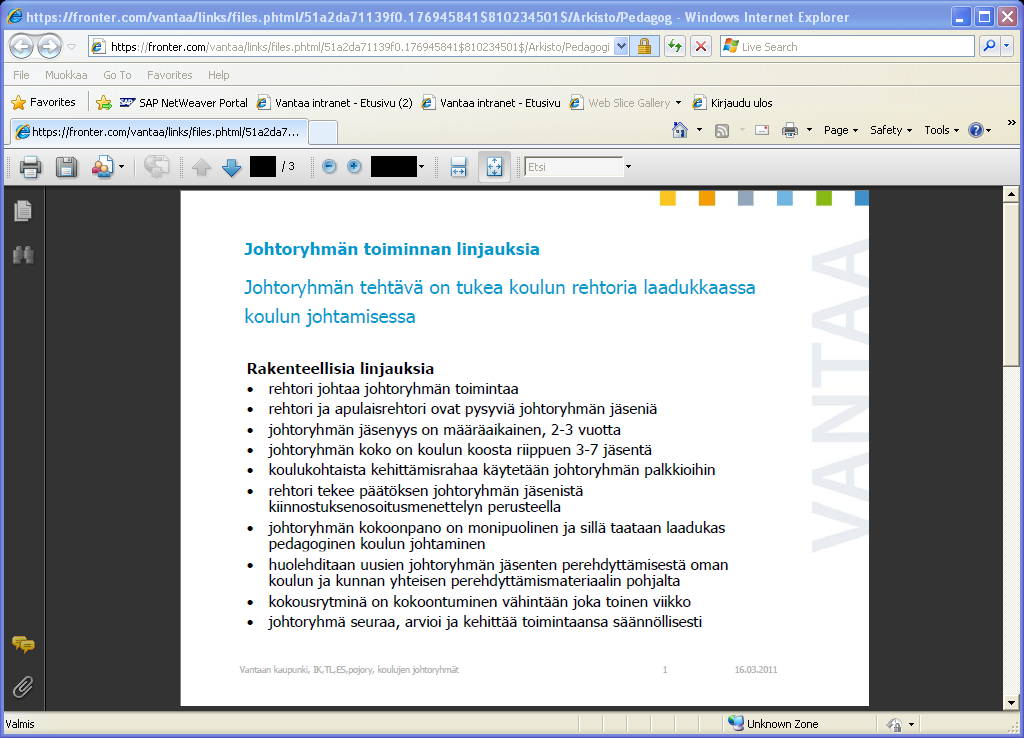View the security lock icon

click(x=644, y=47)
